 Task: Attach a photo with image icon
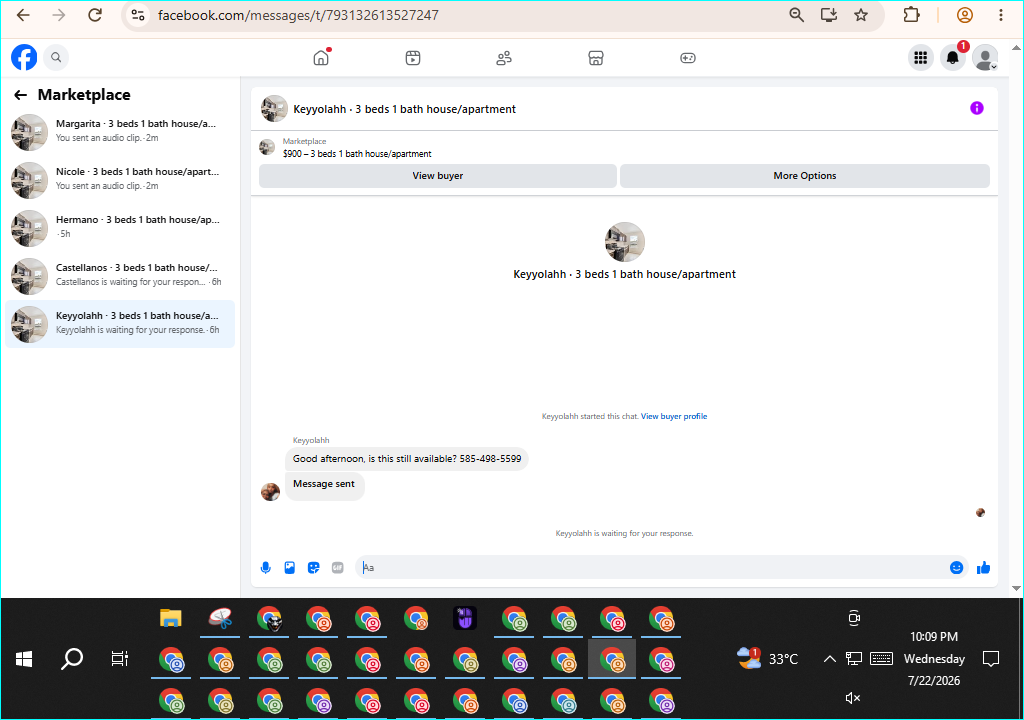(x=290, y=568)
